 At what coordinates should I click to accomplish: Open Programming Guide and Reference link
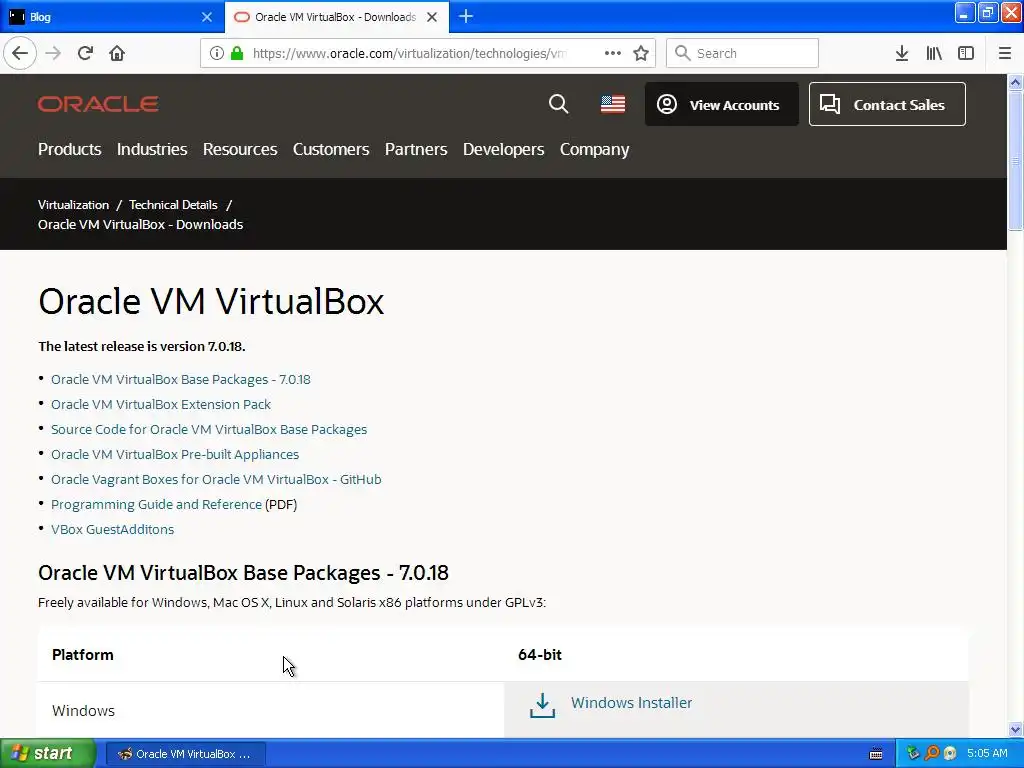pyautogui.click(x=156, y=504)
